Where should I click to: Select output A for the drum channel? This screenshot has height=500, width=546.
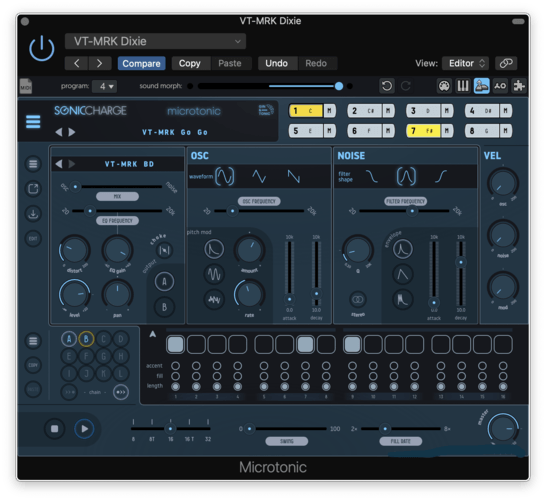164,281
